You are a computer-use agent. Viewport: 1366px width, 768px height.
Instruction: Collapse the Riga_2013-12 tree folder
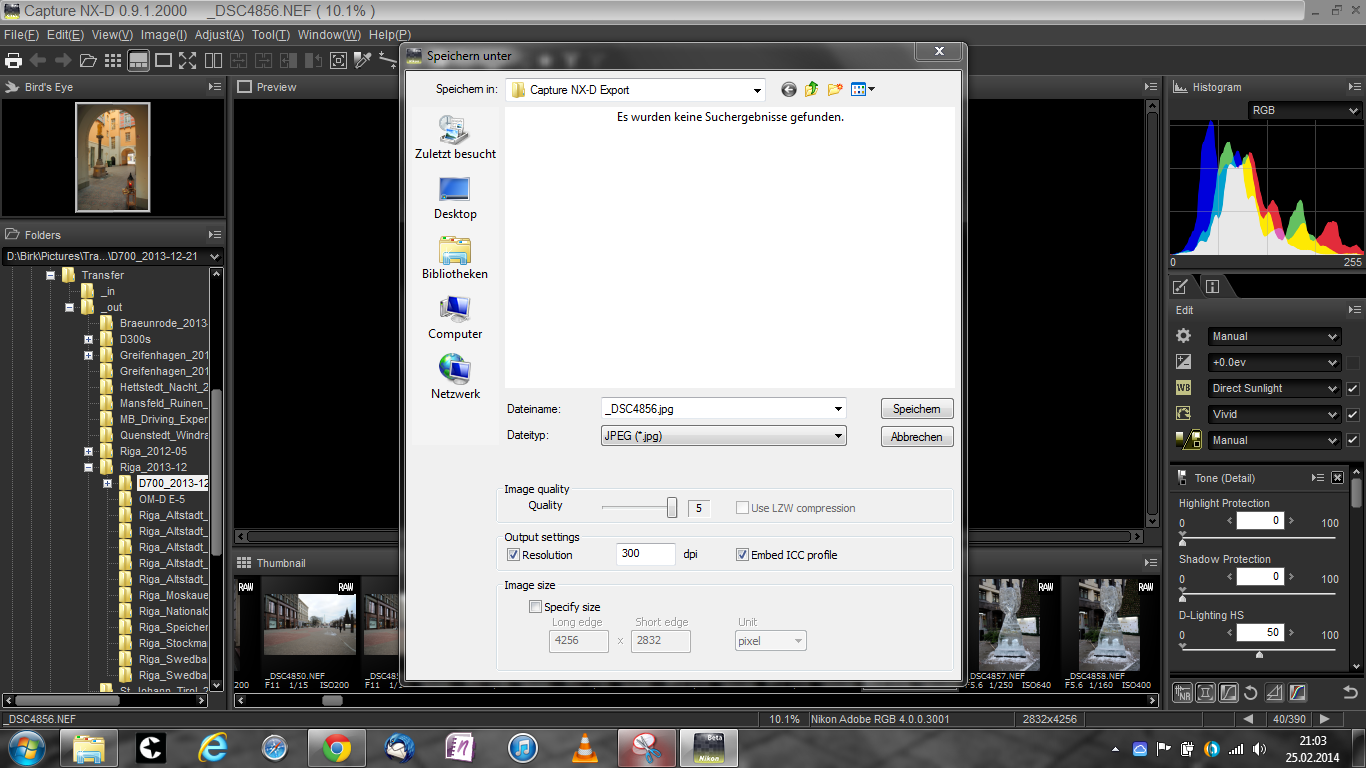pos(88,467)
